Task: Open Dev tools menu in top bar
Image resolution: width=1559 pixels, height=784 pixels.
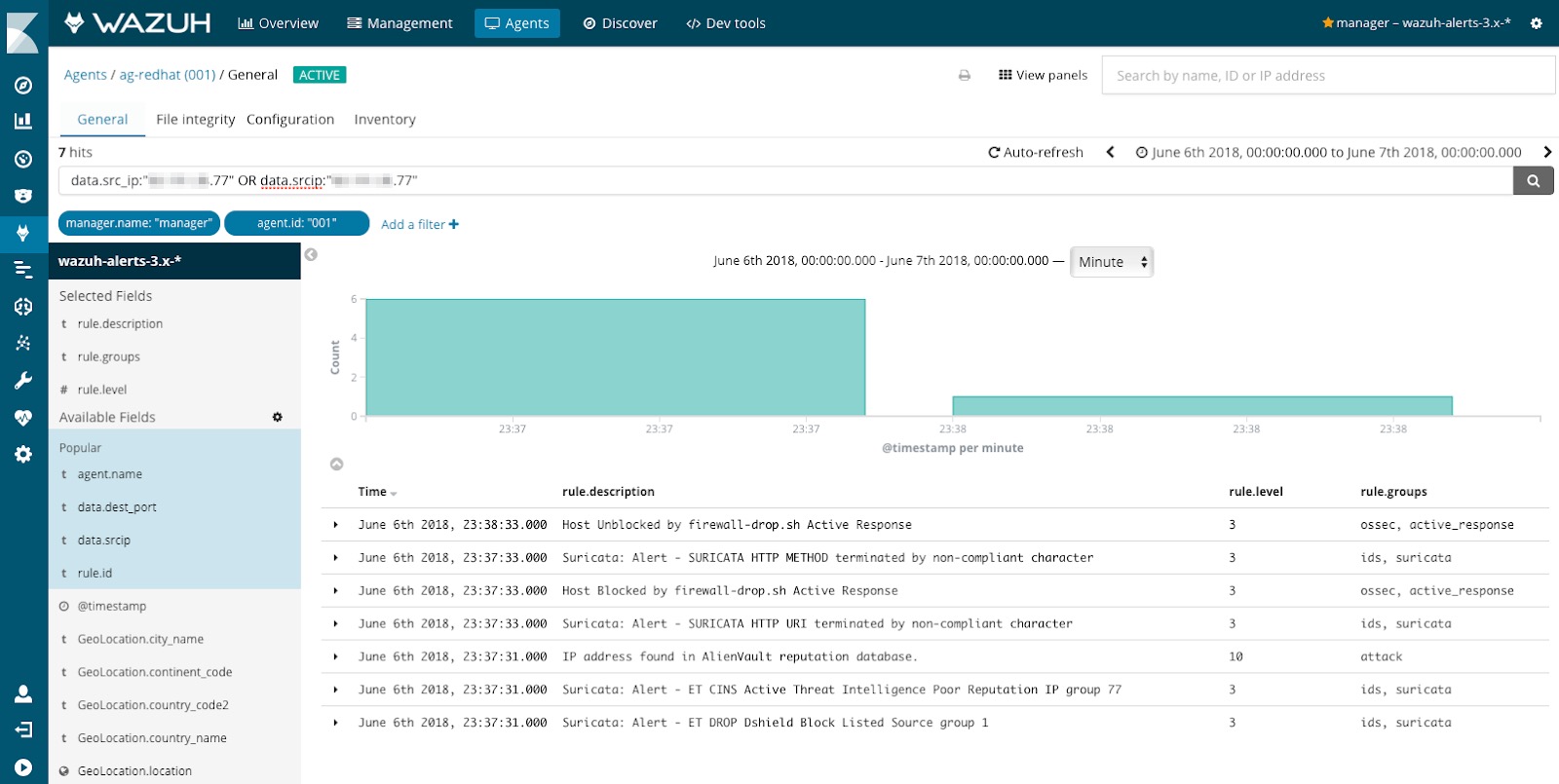Action: tap(726, 23)
